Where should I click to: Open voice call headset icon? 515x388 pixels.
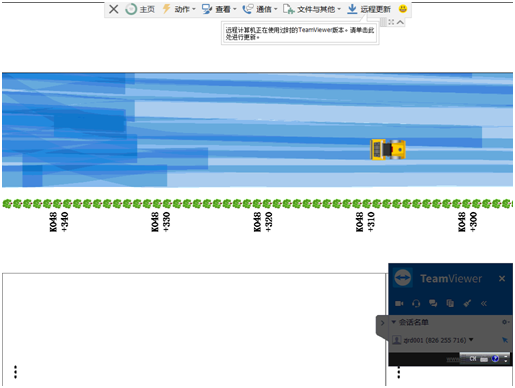[416, 303]
